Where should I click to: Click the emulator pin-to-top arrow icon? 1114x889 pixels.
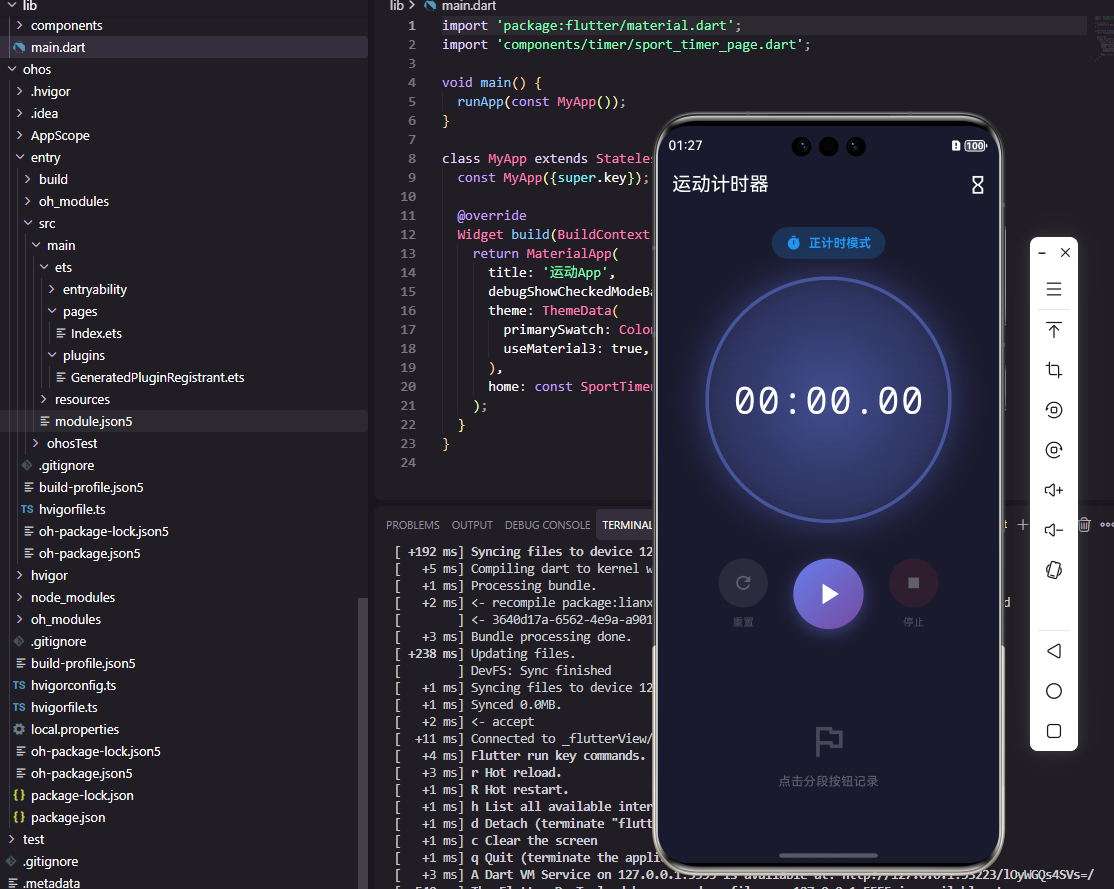[x=1054, y=330]
